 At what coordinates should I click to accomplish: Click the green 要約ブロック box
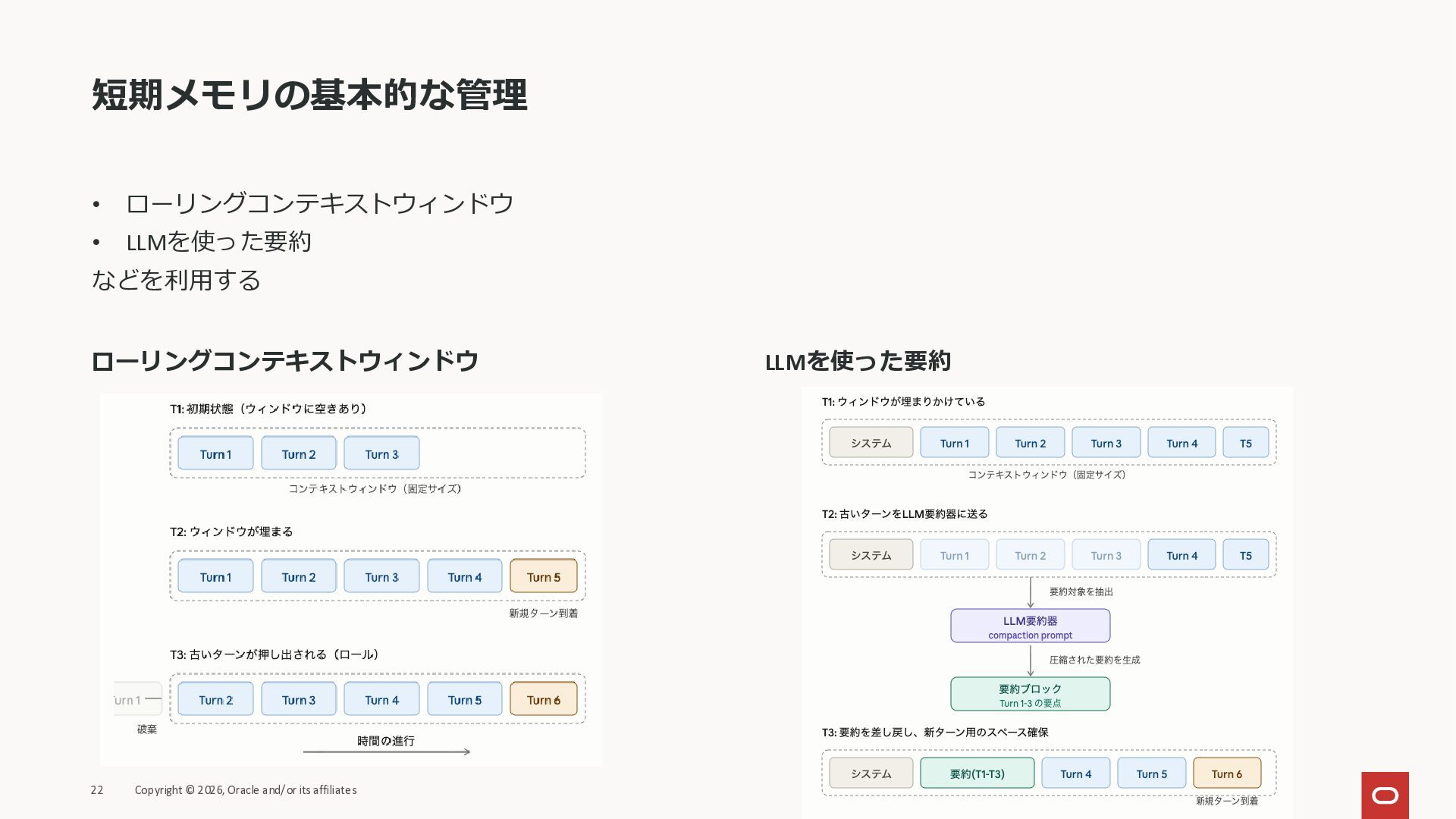[x=1030, y=694]
